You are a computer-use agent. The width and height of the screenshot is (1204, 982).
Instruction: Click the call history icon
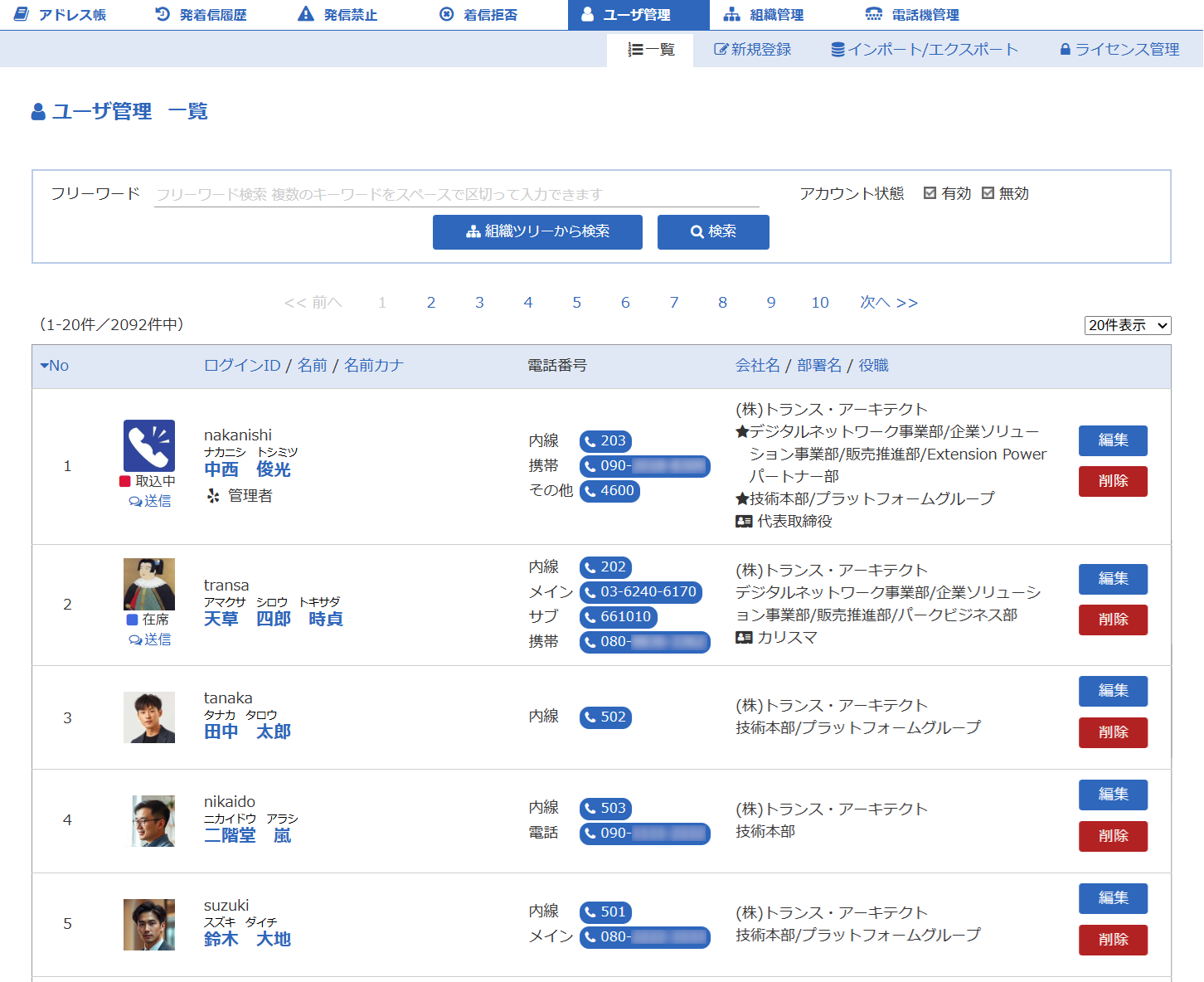(163, 14)
